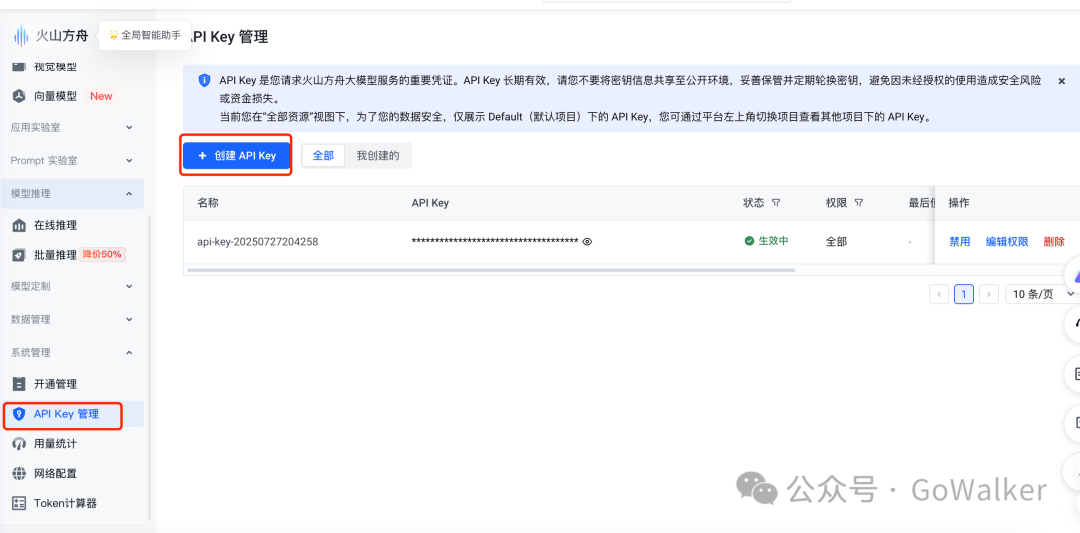Viewport: 1080px width, 533px height.
Task: Click the 开通管理 icon
Action: coord(19,384)
